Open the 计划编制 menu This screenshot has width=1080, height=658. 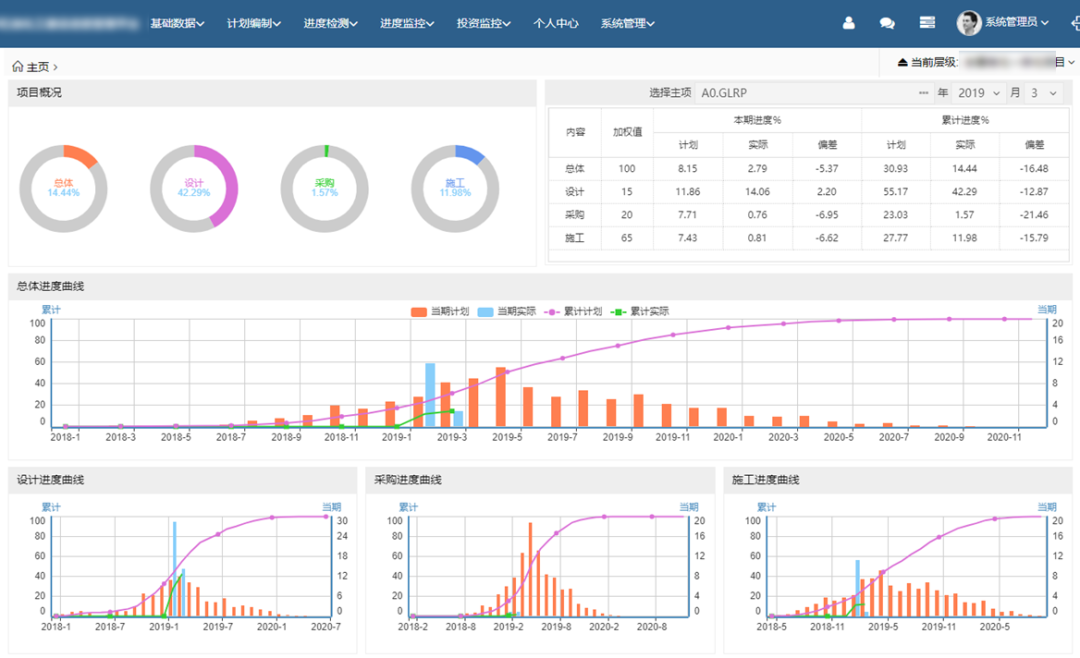[x=254, y=23]
